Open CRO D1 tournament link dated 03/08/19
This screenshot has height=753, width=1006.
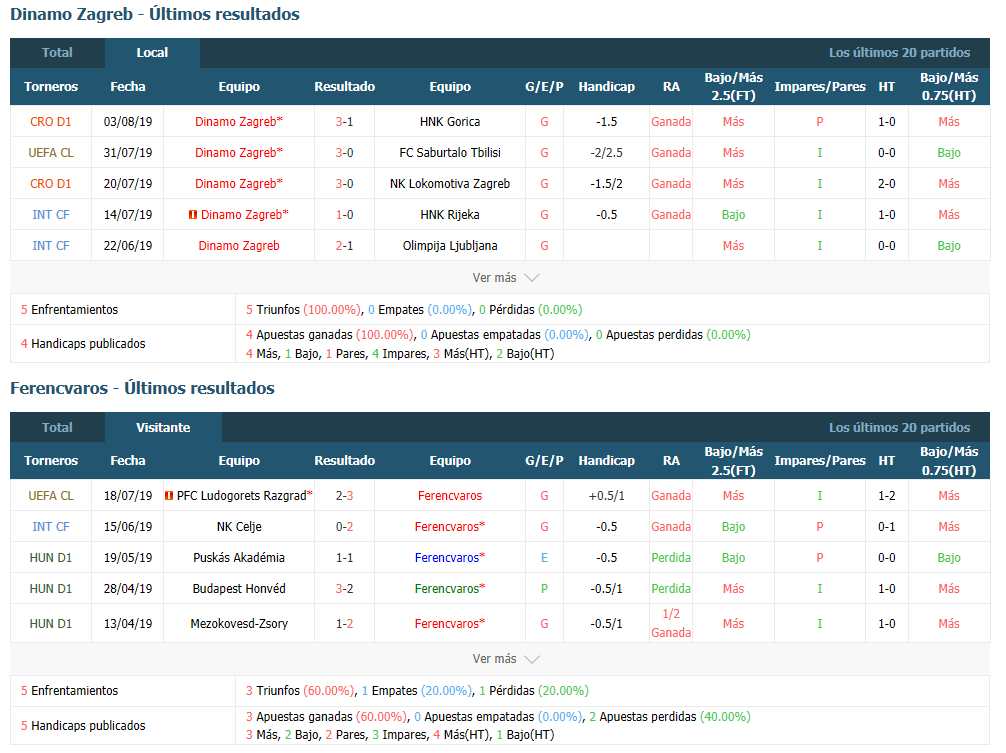pos(51,122)
